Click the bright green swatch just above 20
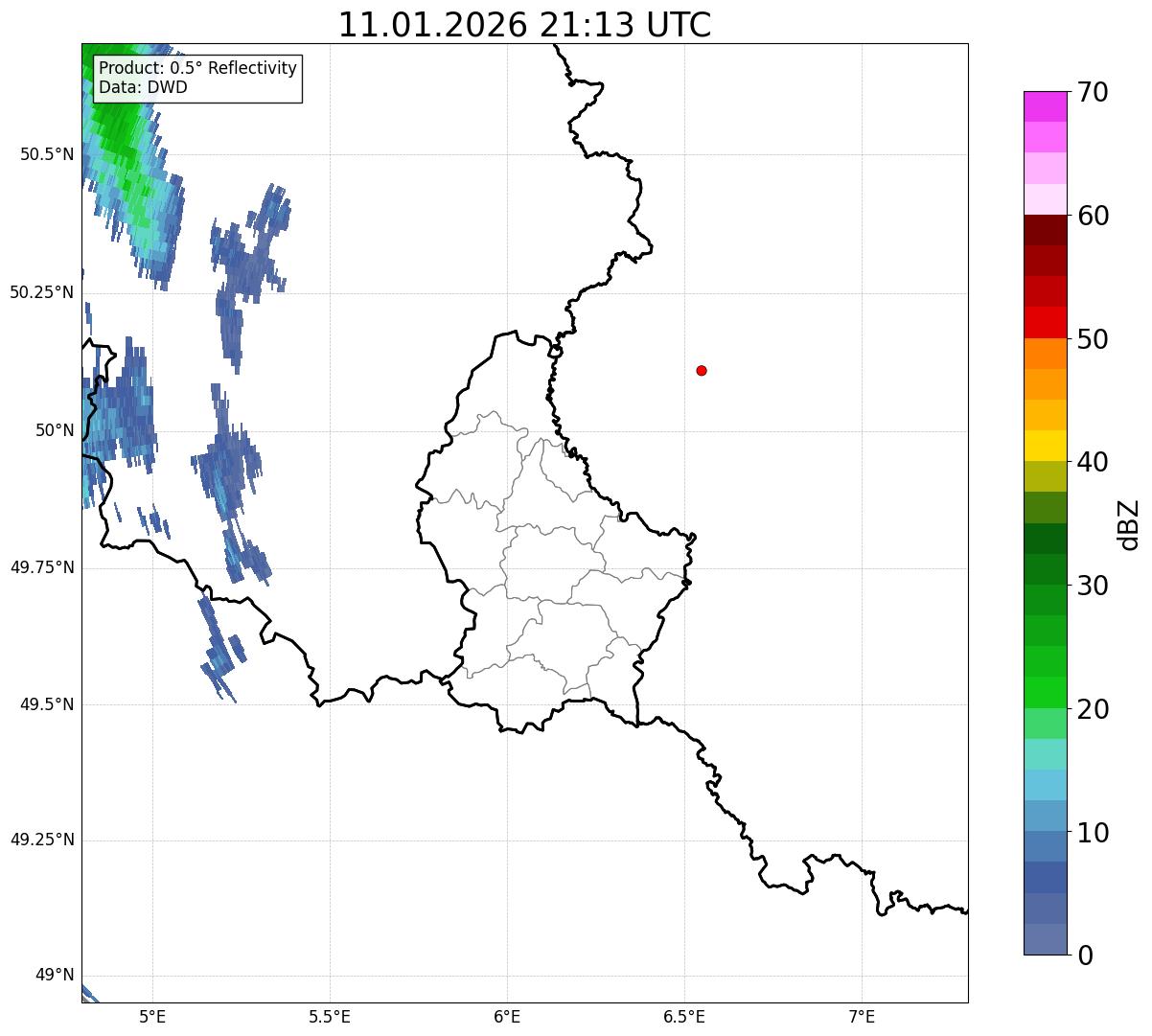 [1045, 693]
